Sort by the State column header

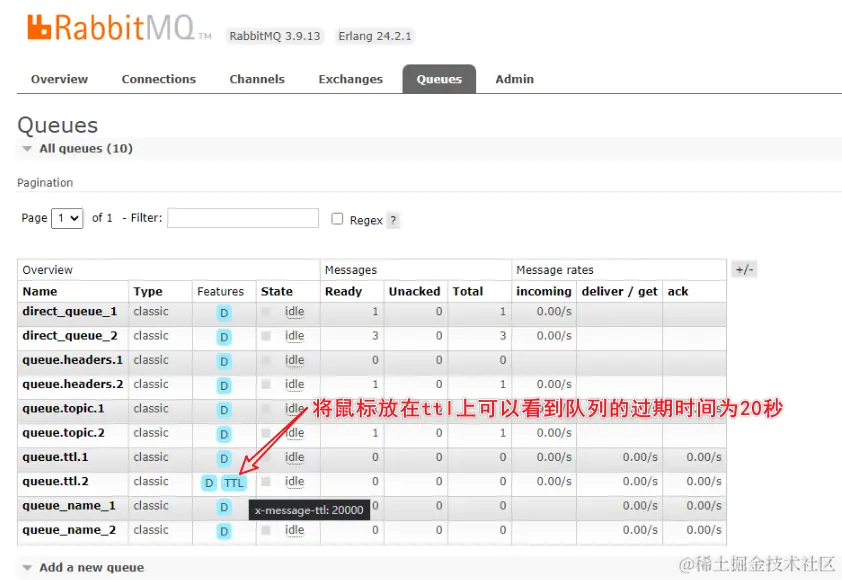277,291
